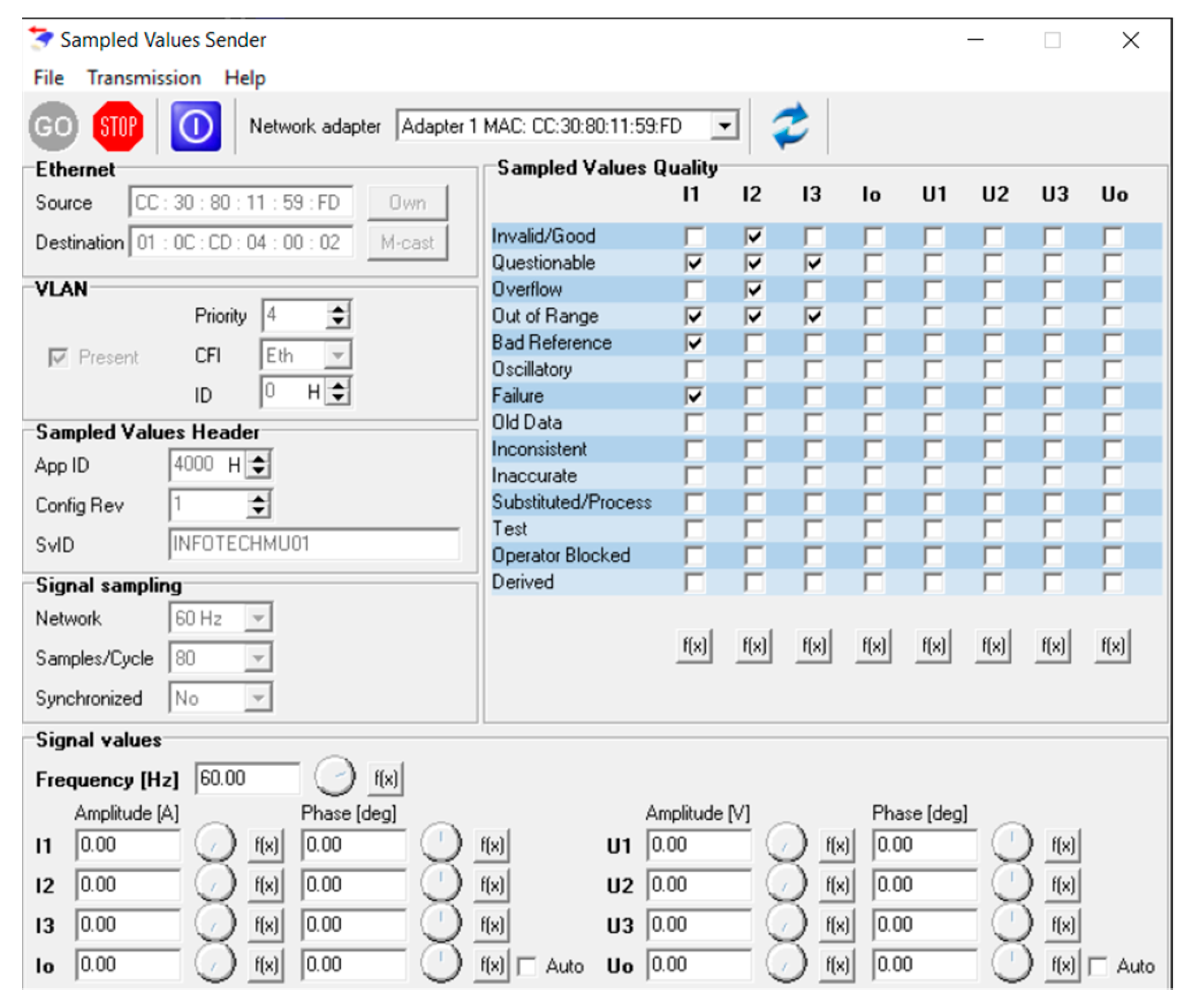Viewport: 1193px width, 1008px height.
Task: Click the f(x) button under I1 quality column
Action: pos(693,646)
